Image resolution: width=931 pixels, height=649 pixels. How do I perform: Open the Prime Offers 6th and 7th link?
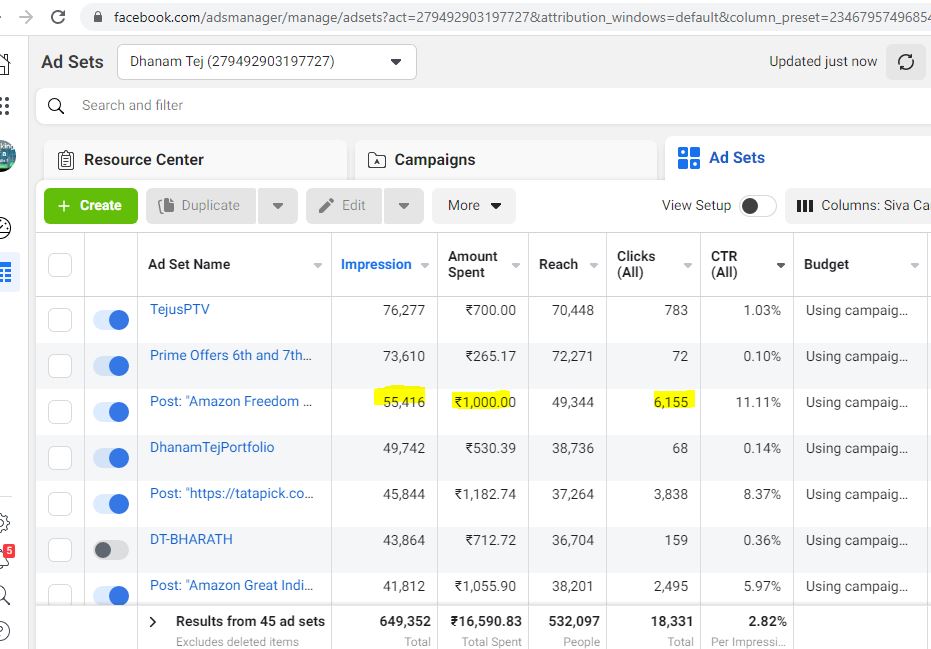tap(230, 356)
